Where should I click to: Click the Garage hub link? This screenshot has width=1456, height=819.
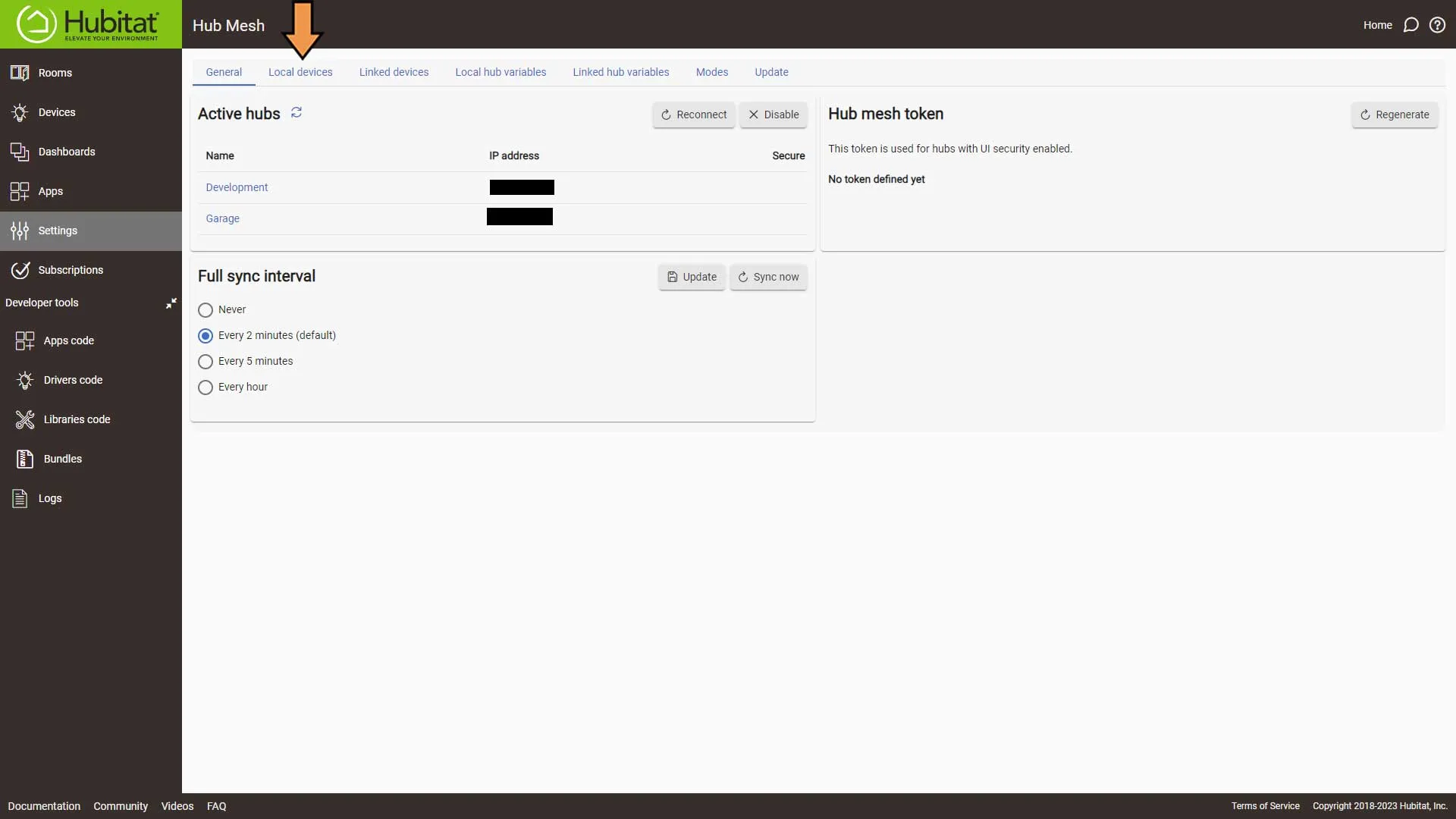pyautogui.click(x=222, y=218)
